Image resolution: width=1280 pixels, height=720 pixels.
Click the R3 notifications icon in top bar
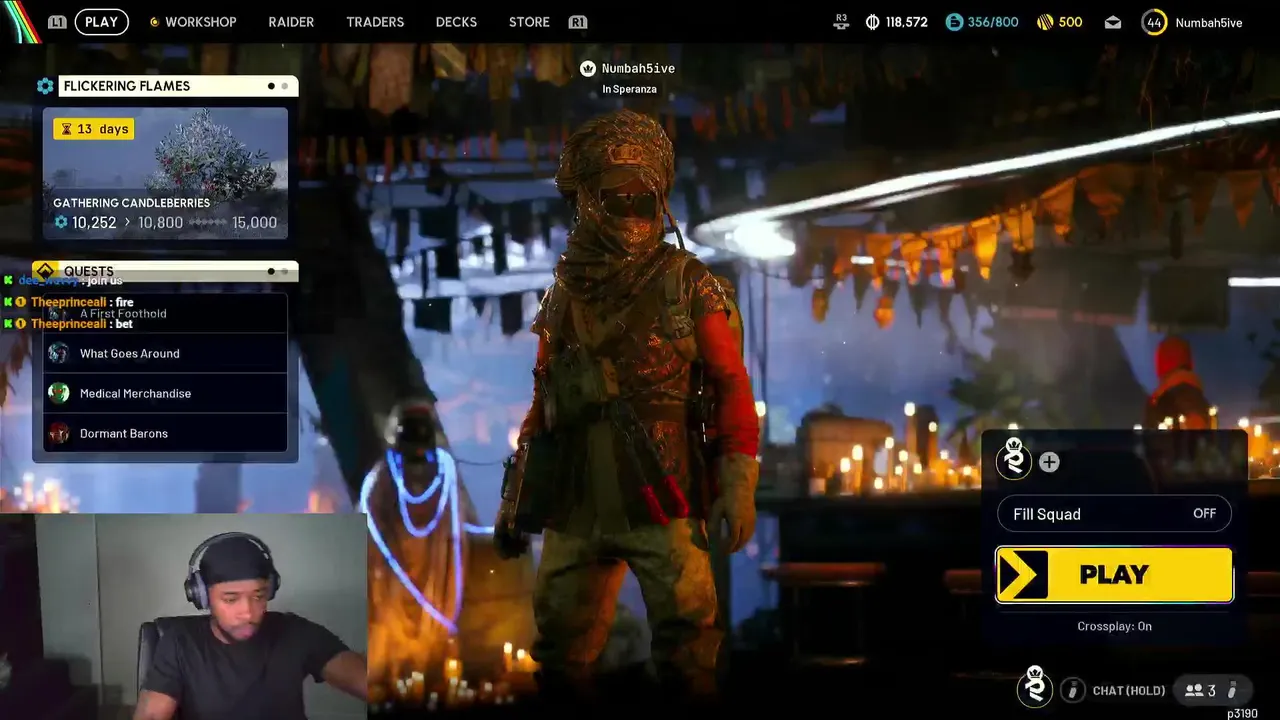[841, 22]
